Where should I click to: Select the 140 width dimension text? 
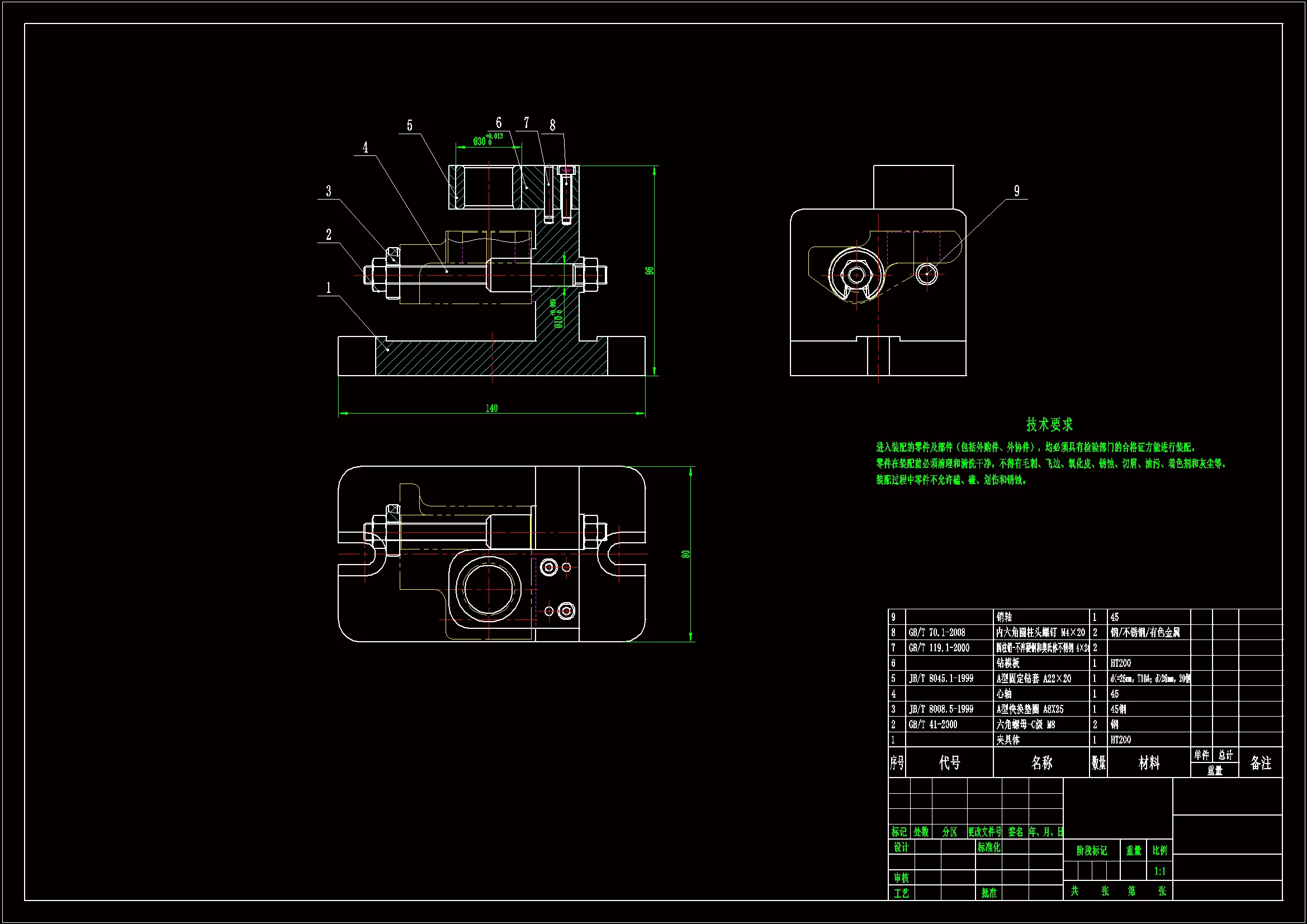point(491,408)
